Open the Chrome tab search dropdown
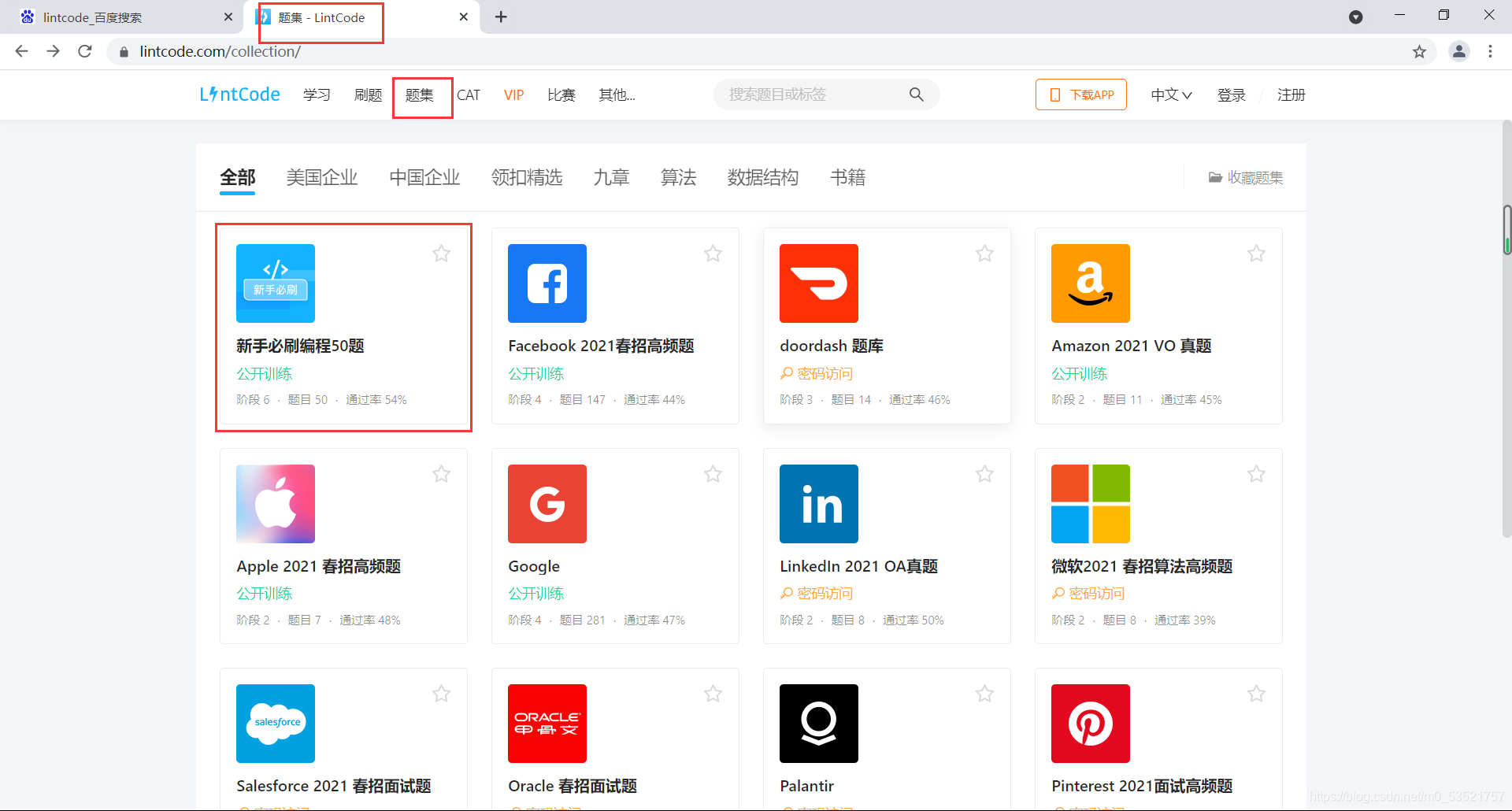1512x811 pixels. point(1355,17)
